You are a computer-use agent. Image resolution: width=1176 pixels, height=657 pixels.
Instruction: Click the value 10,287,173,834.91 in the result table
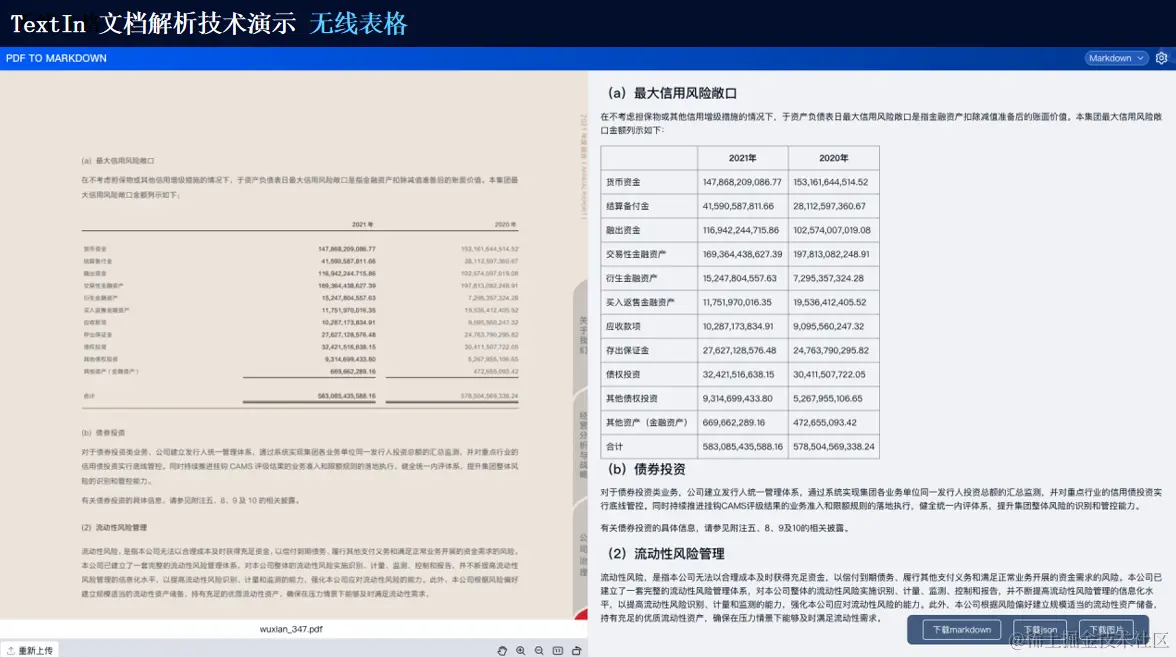tap(738, 326)
